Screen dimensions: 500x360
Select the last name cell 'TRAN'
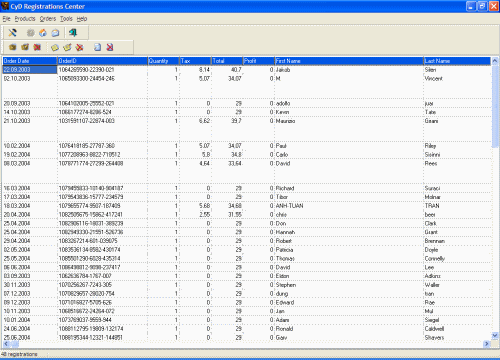[x=457, y=206]
